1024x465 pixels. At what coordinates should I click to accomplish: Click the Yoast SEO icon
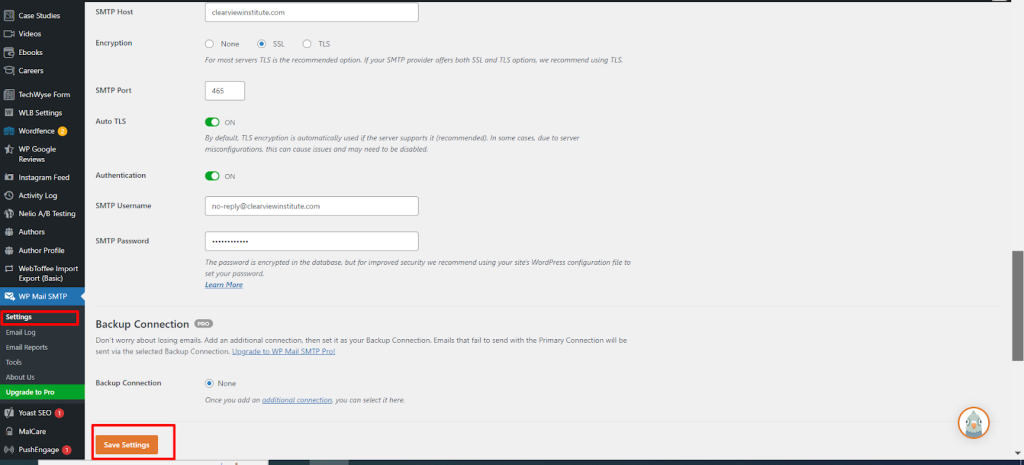click(x=10, y=413)
